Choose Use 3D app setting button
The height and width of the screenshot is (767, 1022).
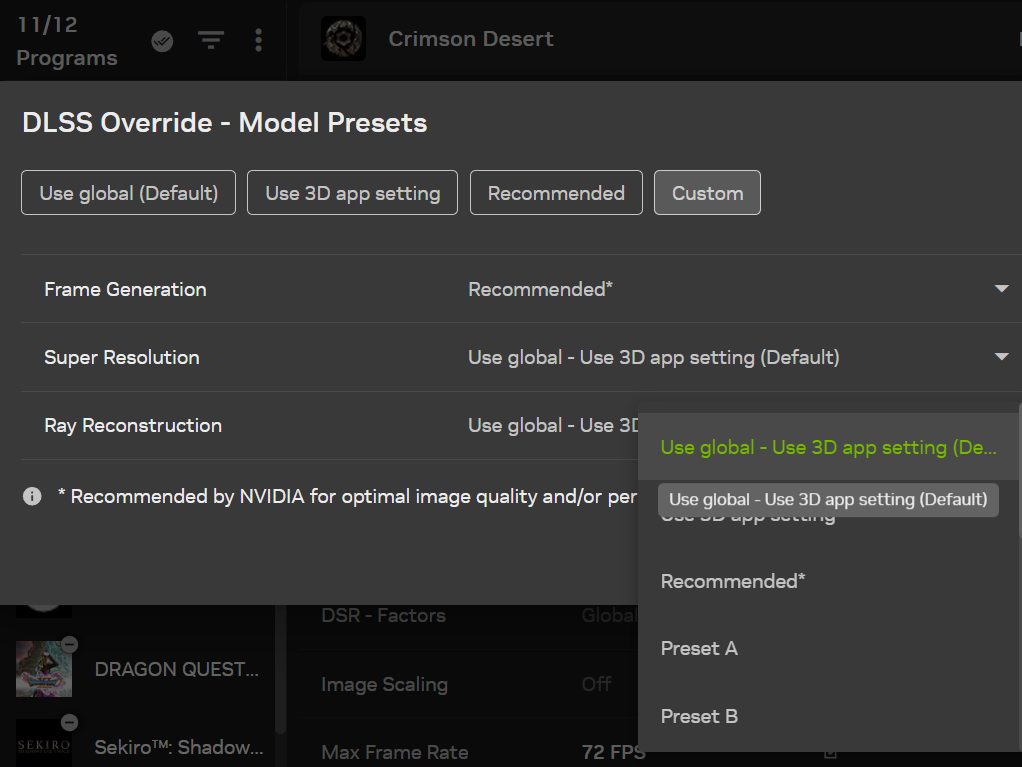tap(353, 193)
